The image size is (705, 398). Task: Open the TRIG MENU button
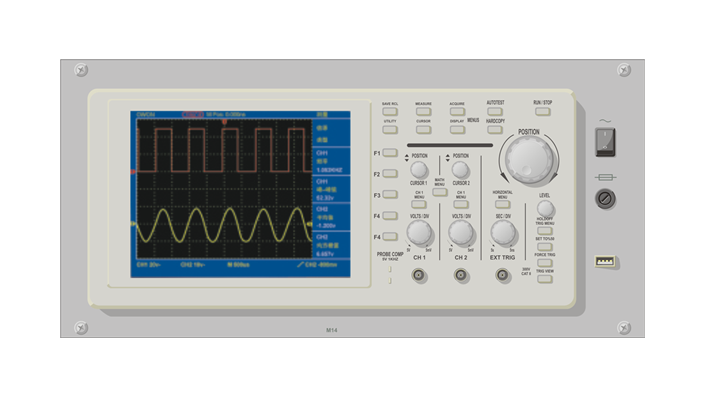click(x=544, y=231)
